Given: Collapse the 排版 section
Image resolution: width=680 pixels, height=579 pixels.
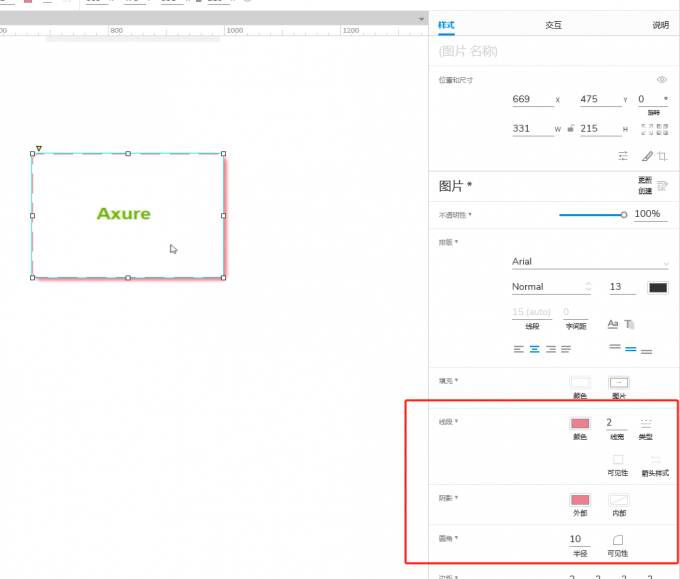Looking at the screenshot, I should 448,242.
